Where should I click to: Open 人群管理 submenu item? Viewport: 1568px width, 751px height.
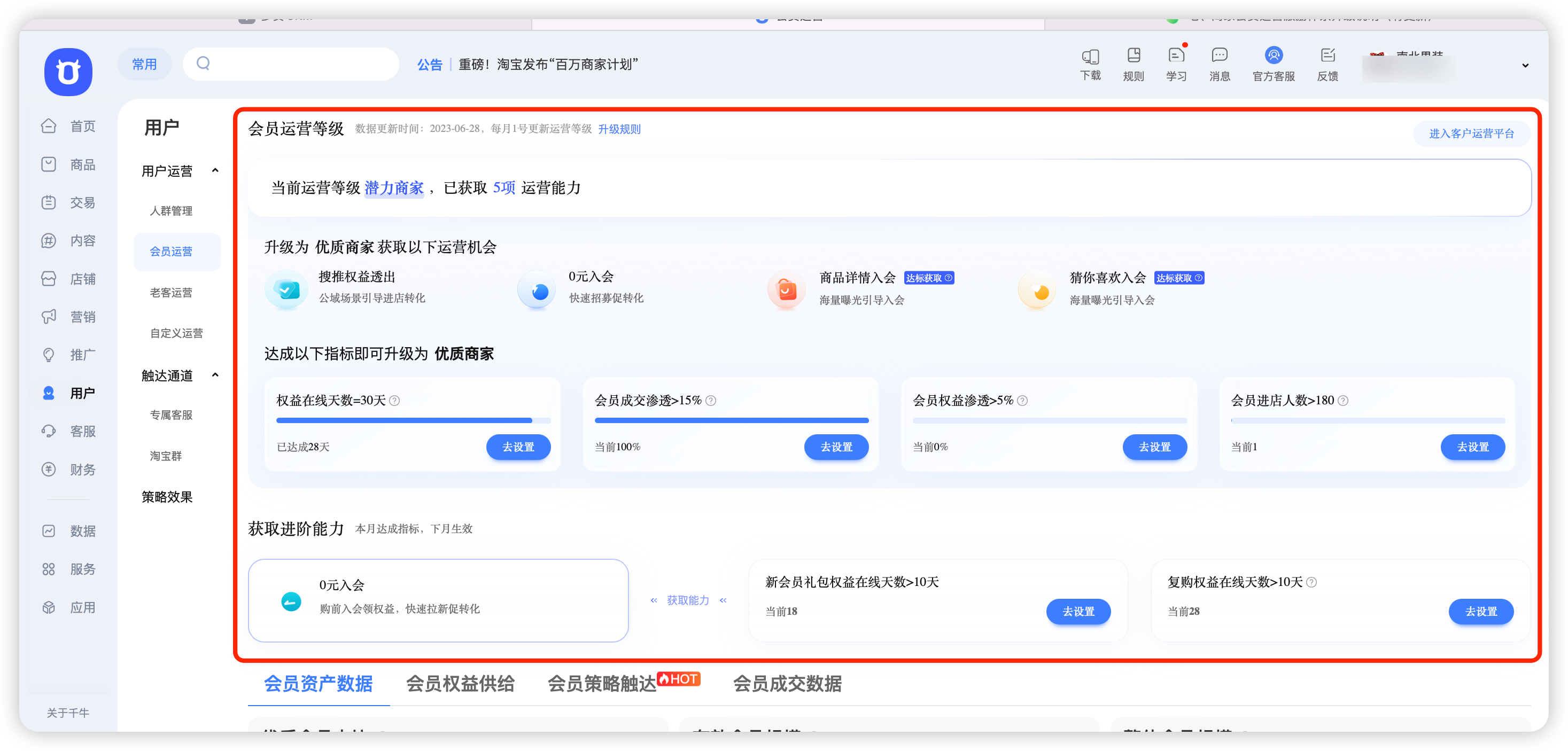coord(171,210)
